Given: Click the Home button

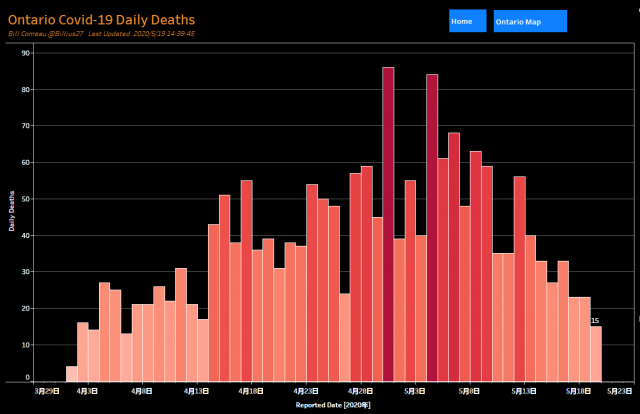Looking at the screenshot, I should 468,21.
